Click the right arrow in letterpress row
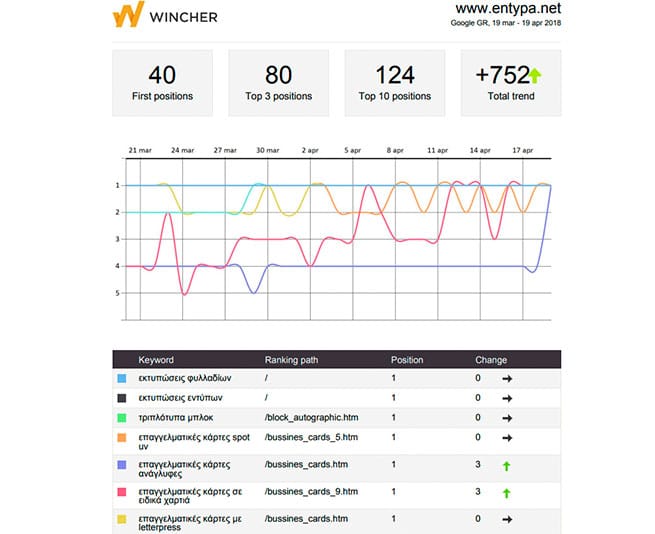The width and height of the screenshot is (655, 534). [507, 520]
